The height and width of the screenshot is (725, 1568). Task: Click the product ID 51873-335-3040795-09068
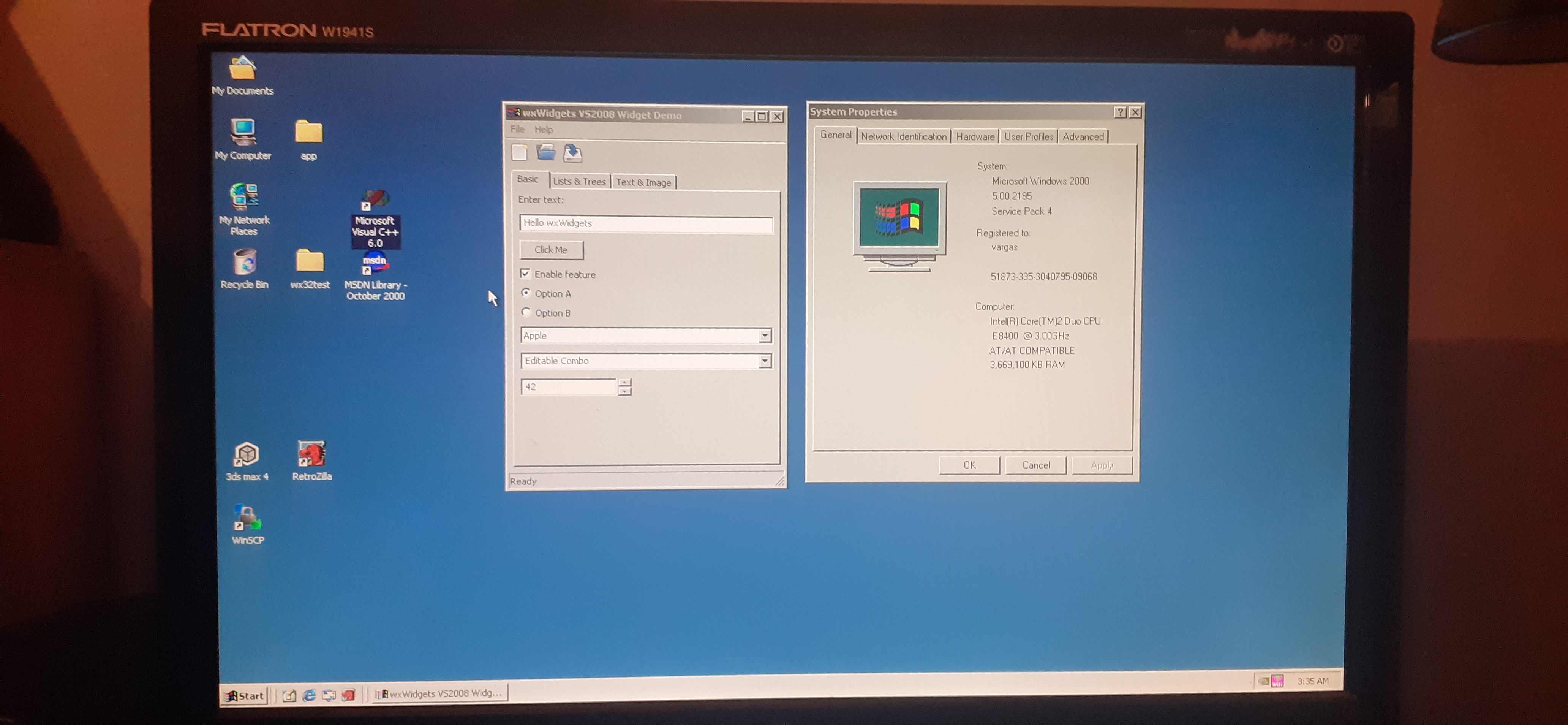coord(1043,276)
